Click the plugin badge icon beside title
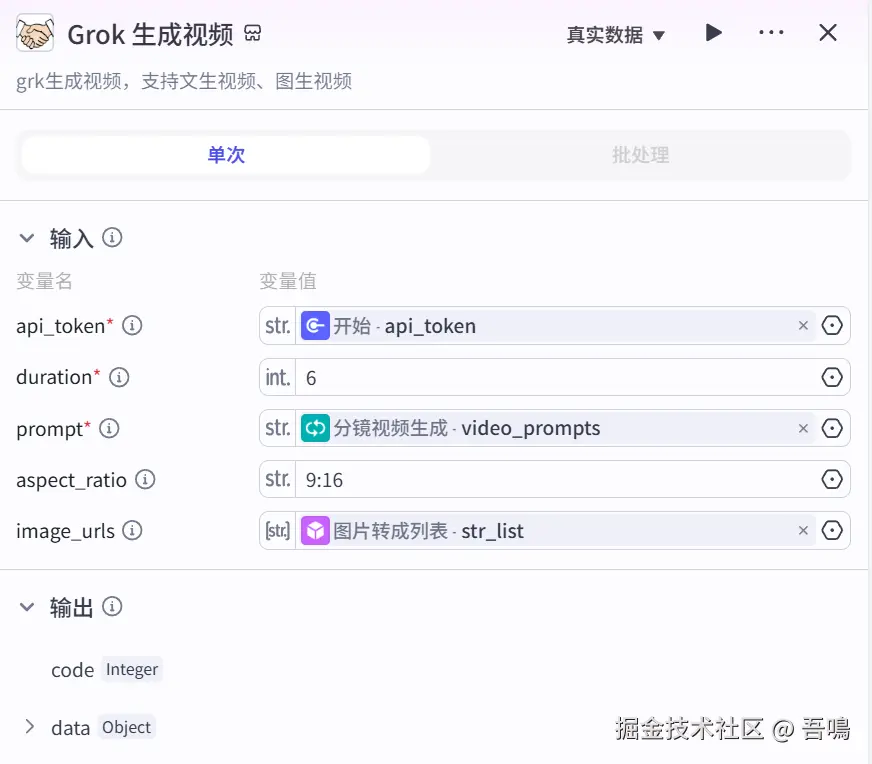This screenshot has height=764, width=872. click(x=252, y=34)
